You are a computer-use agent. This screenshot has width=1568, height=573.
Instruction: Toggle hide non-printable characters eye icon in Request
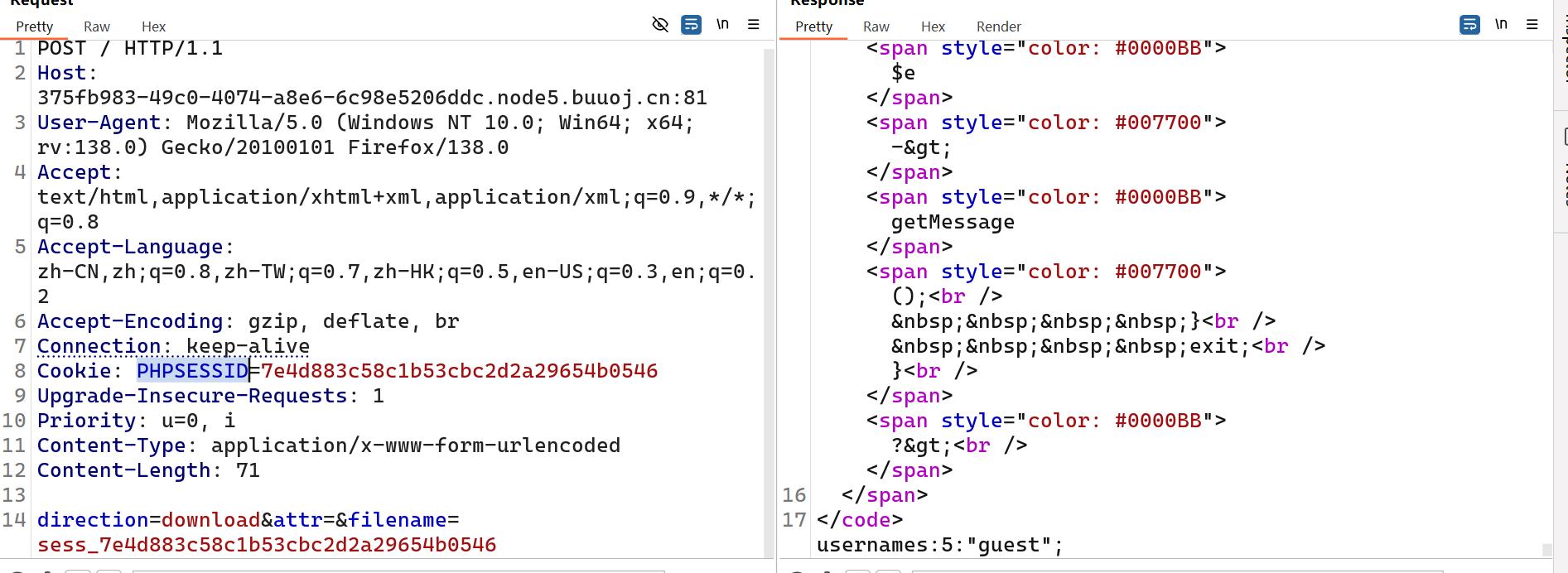pyautogui.click(x=660, y=25)
